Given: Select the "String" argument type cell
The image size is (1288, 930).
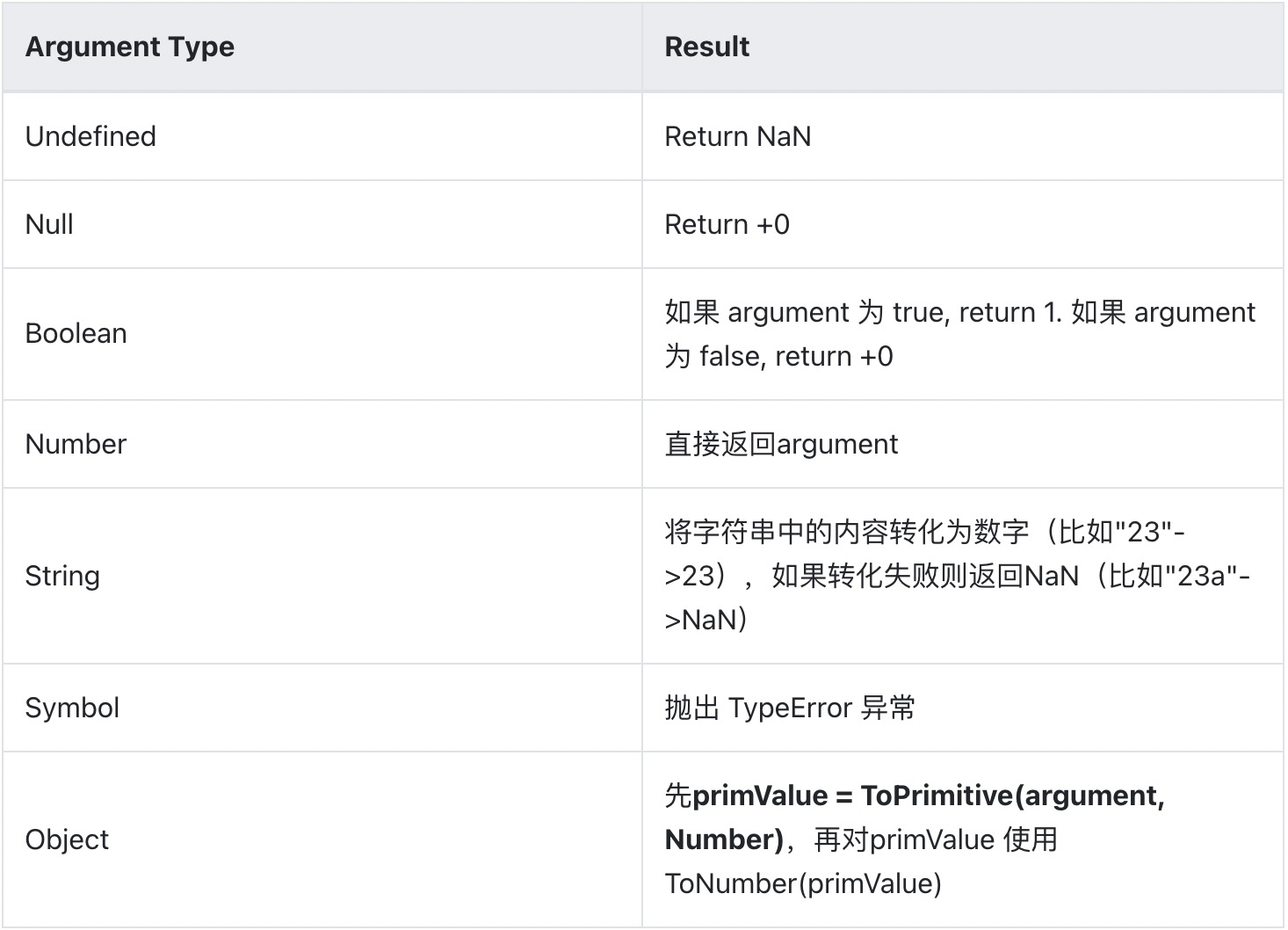Looking at the screenshot, I should [x=62, y=577].
